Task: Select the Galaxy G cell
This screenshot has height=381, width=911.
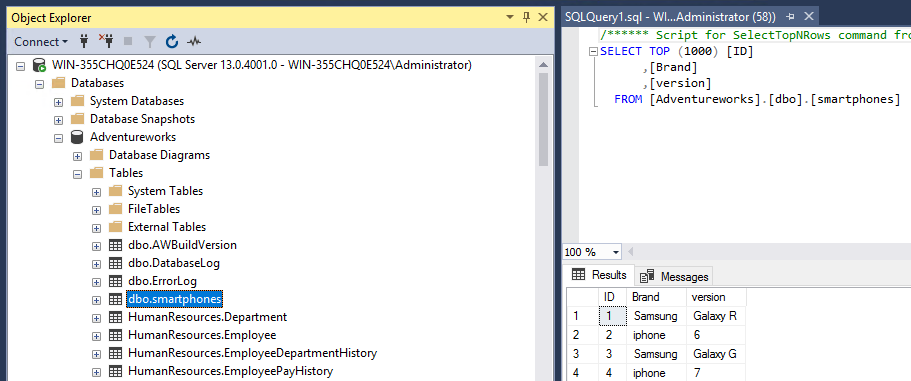Action: [x=716, y=354]
